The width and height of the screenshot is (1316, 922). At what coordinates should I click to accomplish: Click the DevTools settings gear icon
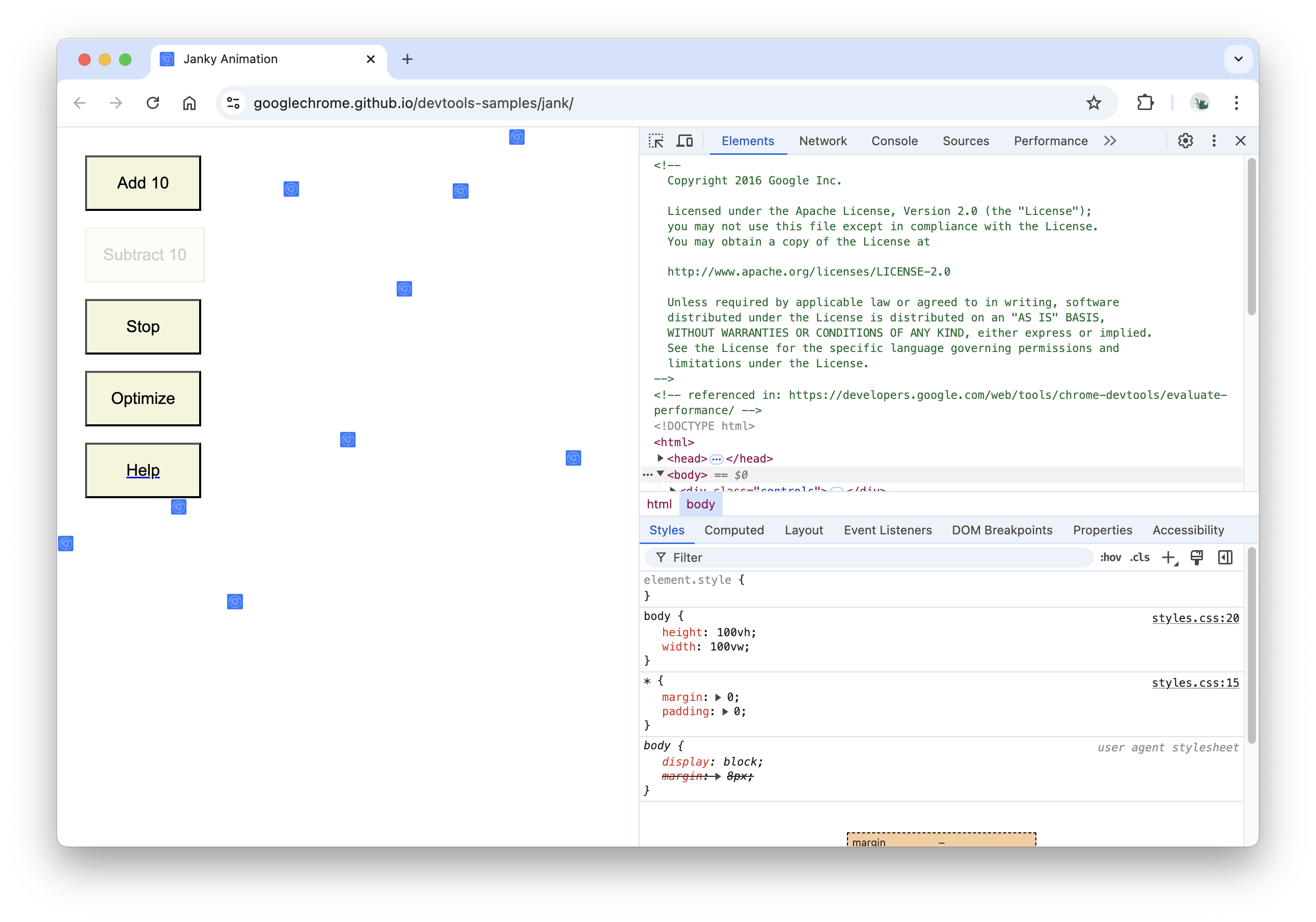pyautogui.click(x=1185, y=140)
